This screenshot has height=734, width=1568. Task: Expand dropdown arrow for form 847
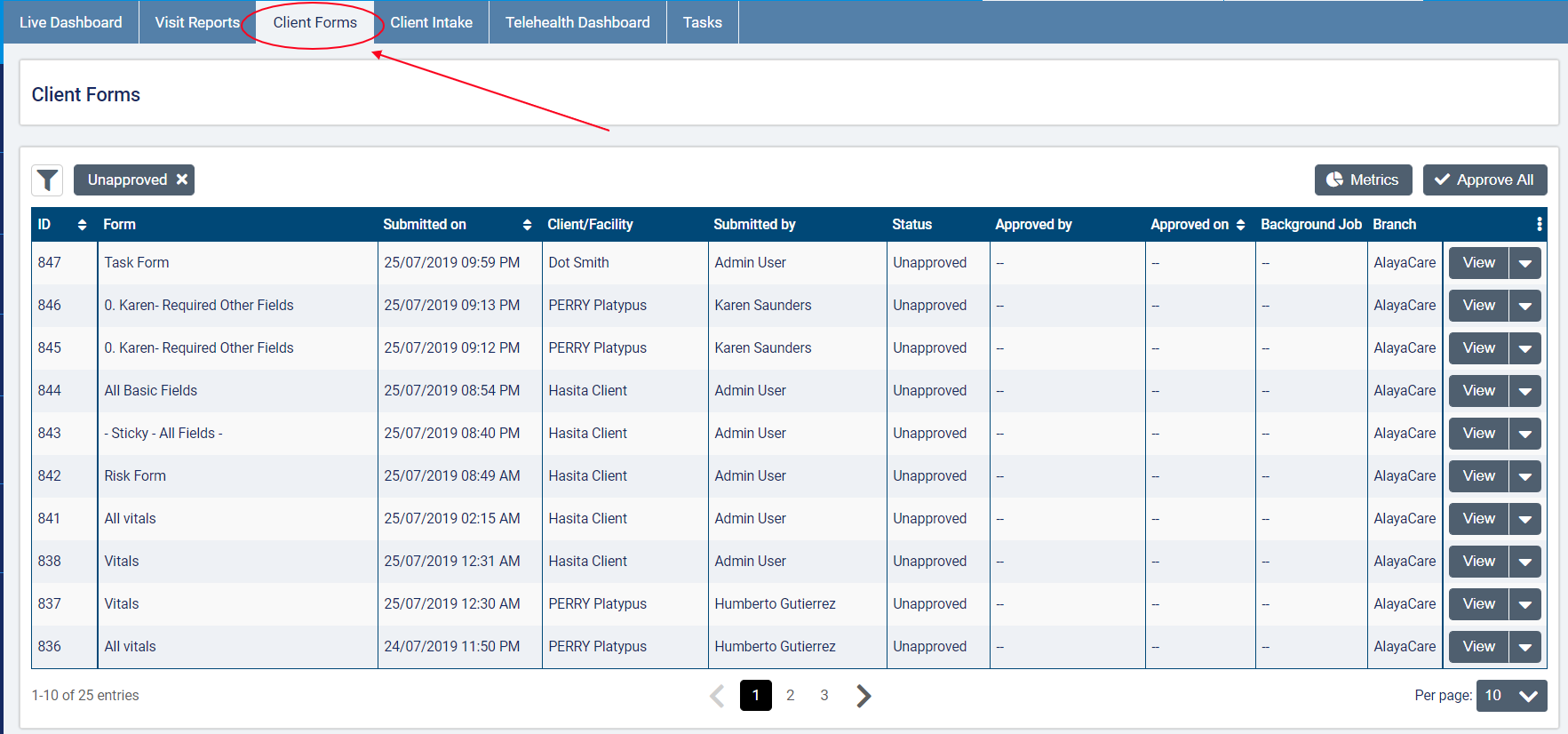tap(1524, 263)
